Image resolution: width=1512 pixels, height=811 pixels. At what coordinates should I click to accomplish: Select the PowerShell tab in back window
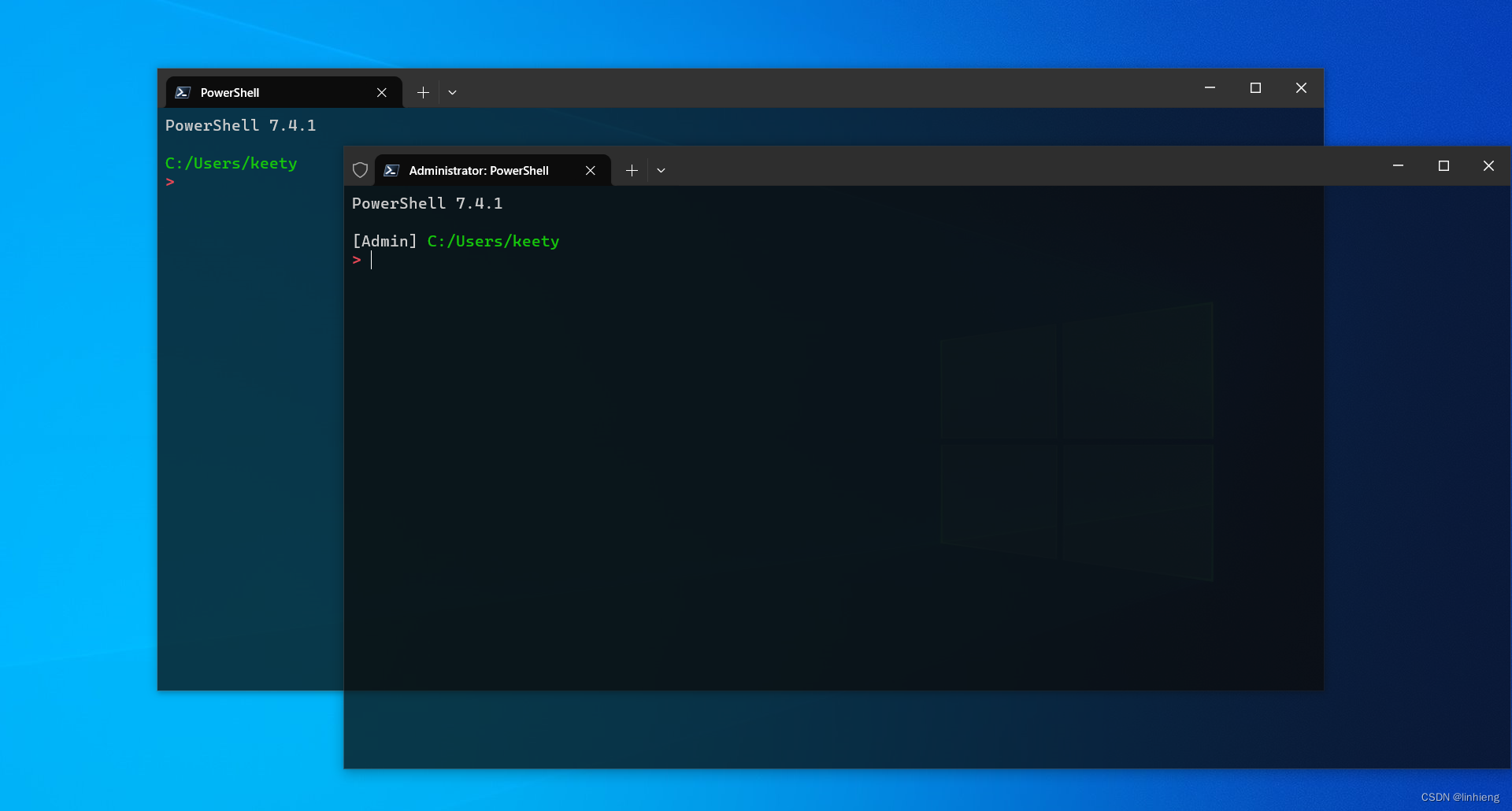pos(283,92)
